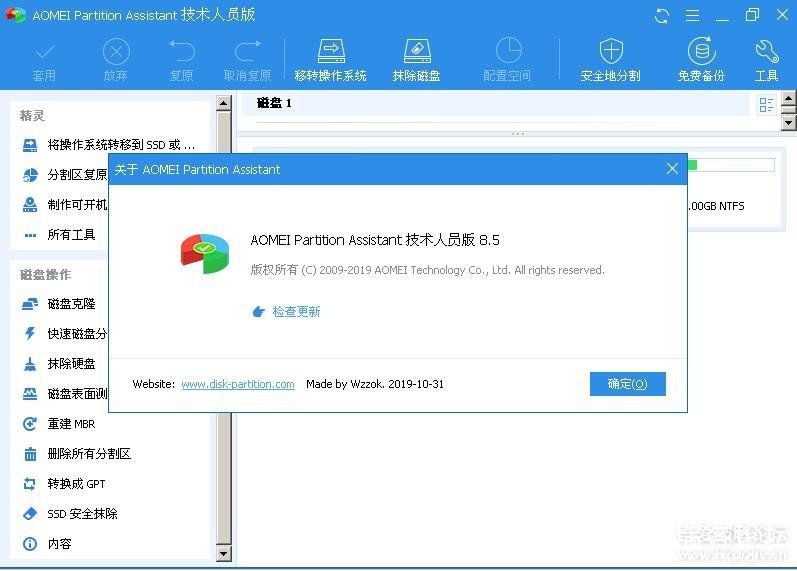Click the lightning quick partition icon
The height and width of the screenshot is (571, 797).
coord(30,334)
